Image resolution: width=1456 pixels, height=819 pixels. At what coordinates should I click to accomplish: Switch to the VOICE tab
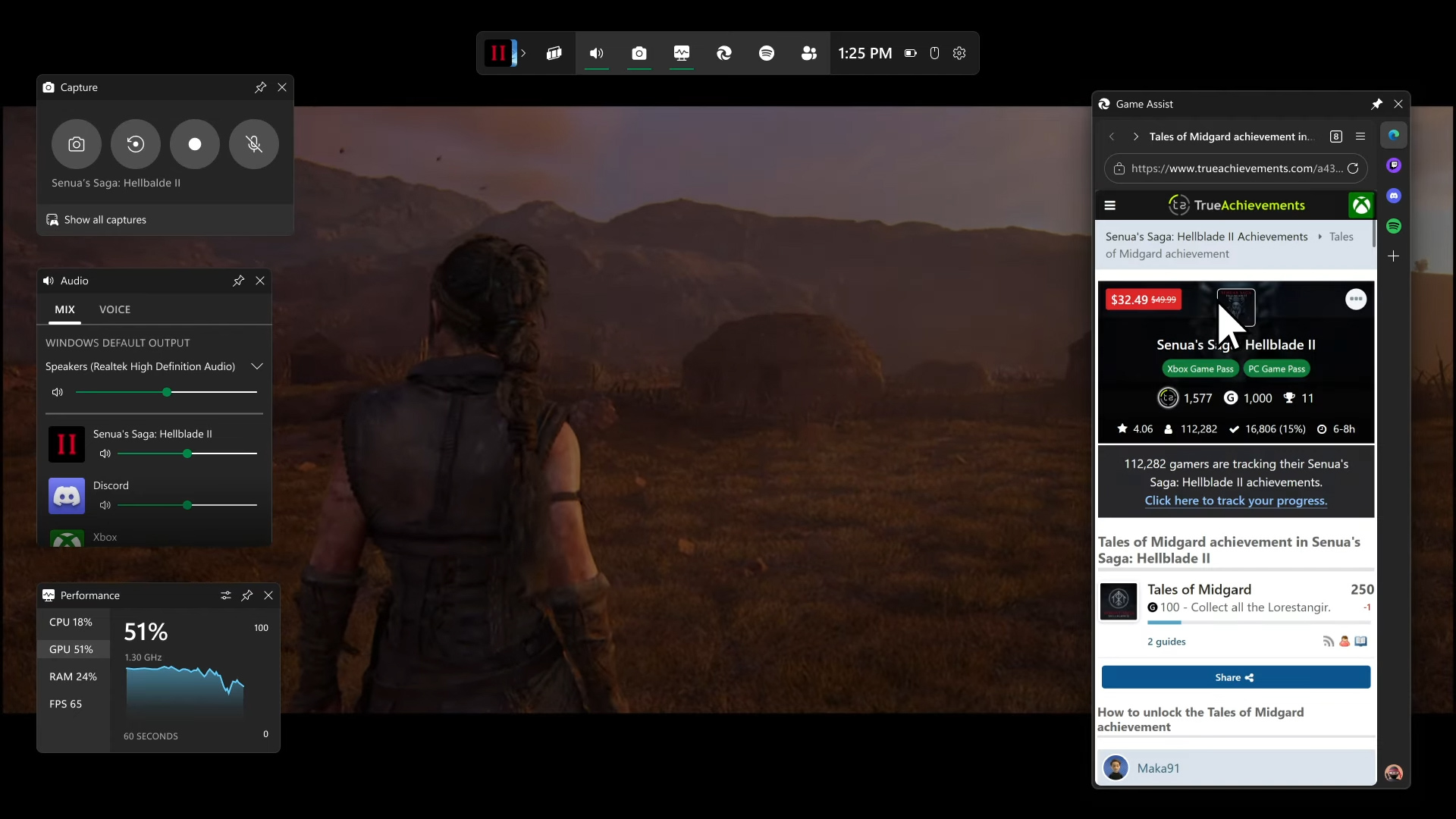(115, 309)
